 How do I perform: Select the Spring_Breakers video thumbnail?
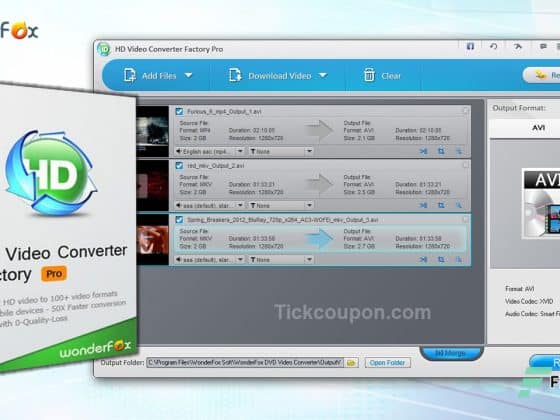tap(152, 240)
